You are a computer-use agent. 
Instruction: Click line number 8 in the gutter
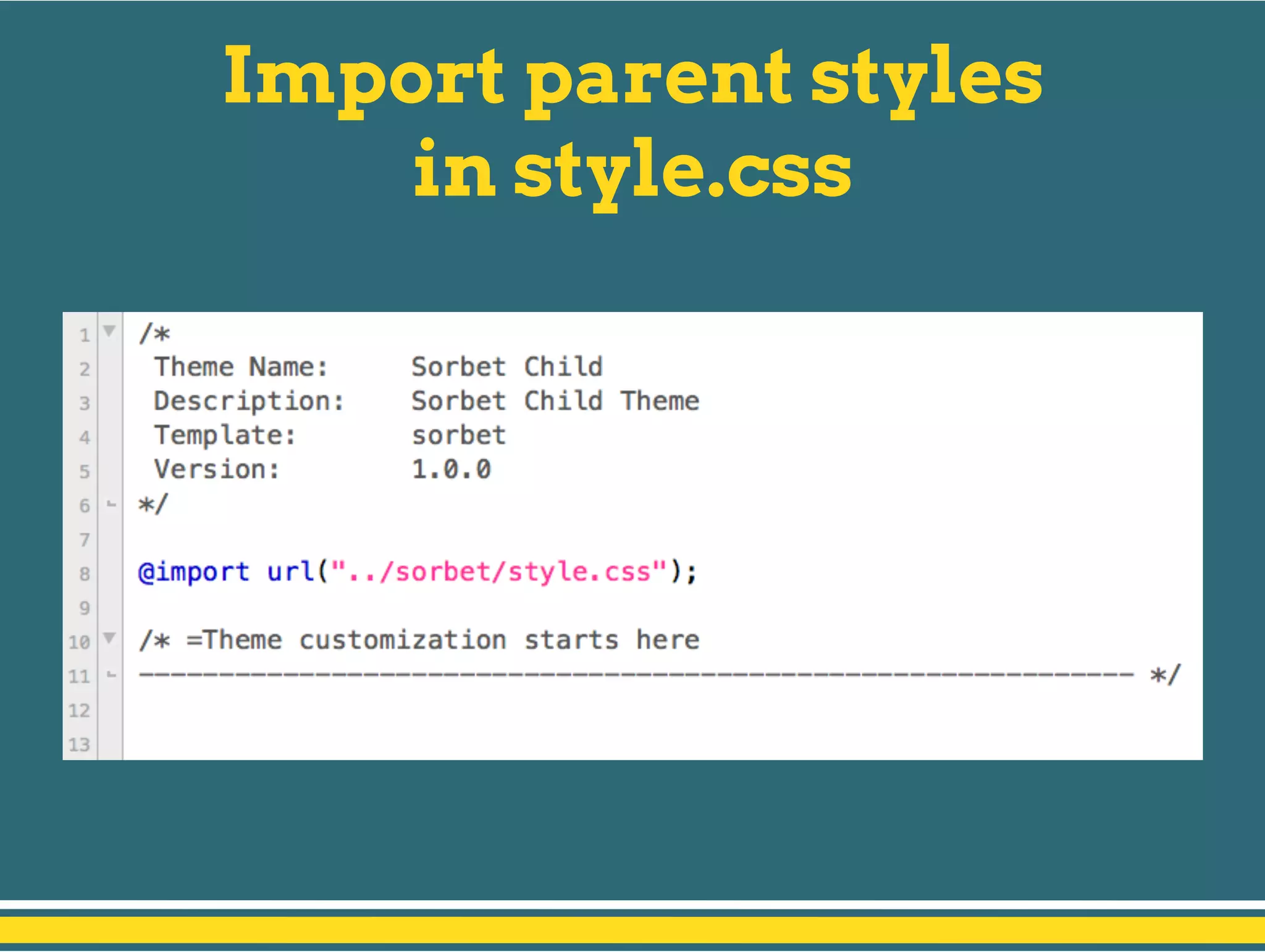(x=85, y=574)
